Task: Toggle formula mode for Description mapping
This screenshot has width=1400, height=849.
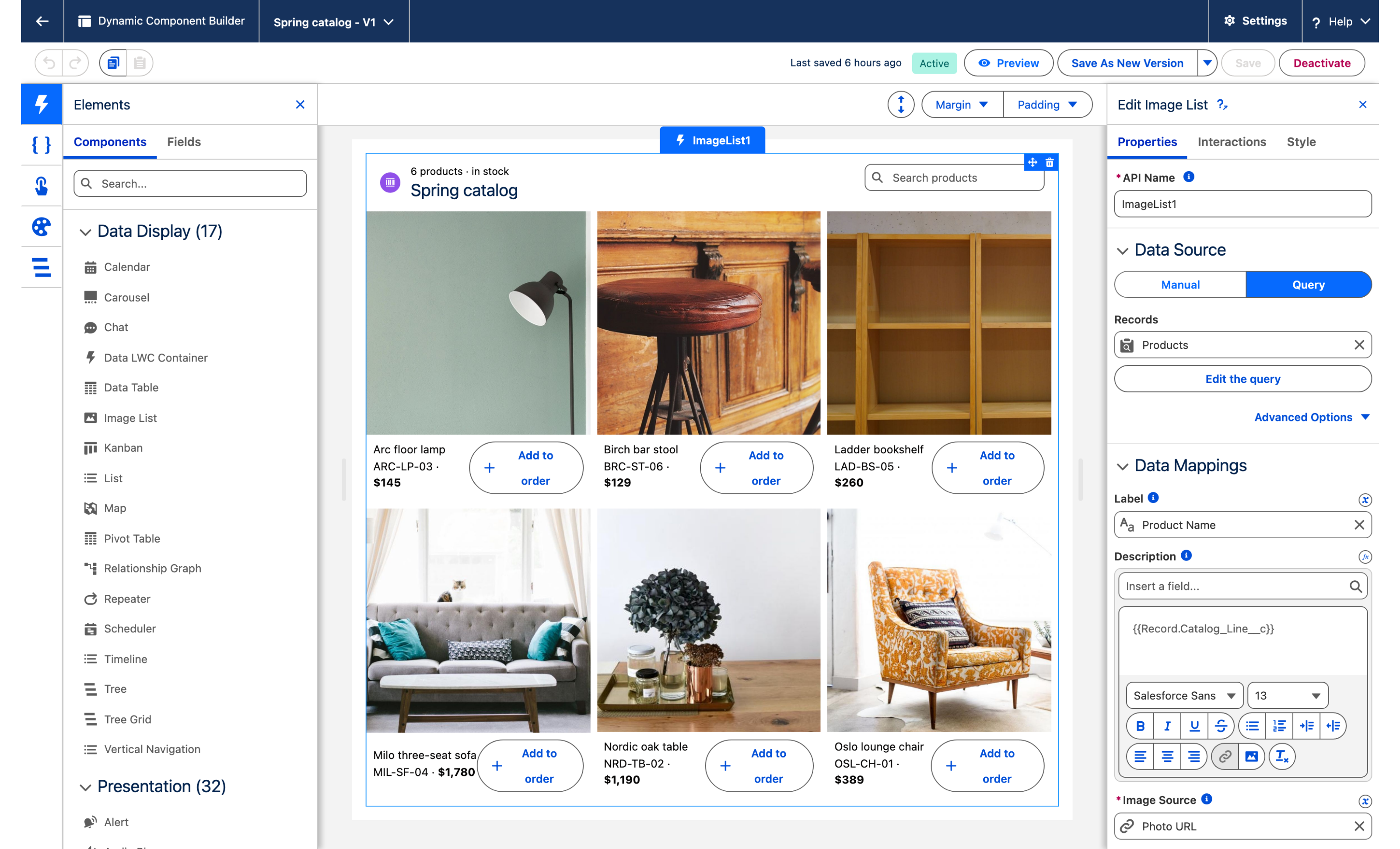Action: pyautogui.click(x=1365, y=557)
